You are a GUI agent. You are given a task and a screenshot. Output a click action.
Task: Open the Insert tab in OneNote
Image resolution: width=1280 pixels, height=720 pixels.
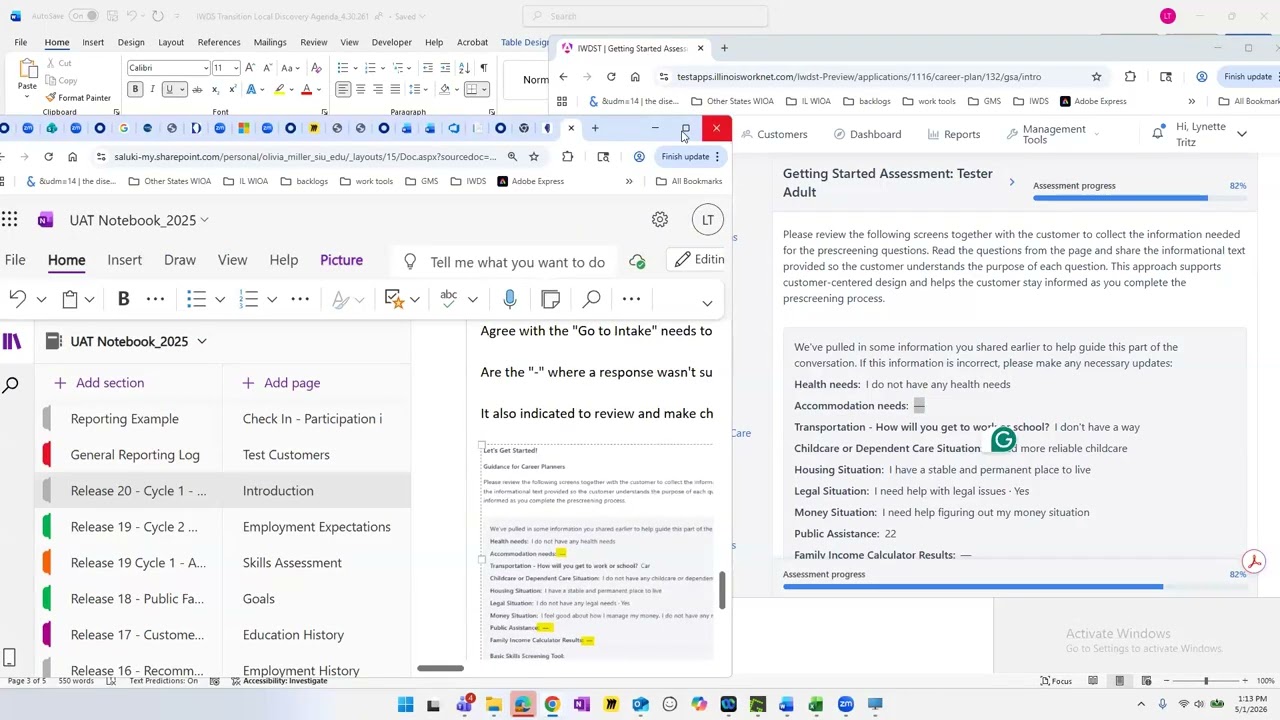pyautogui.click(x=125, y=260)
